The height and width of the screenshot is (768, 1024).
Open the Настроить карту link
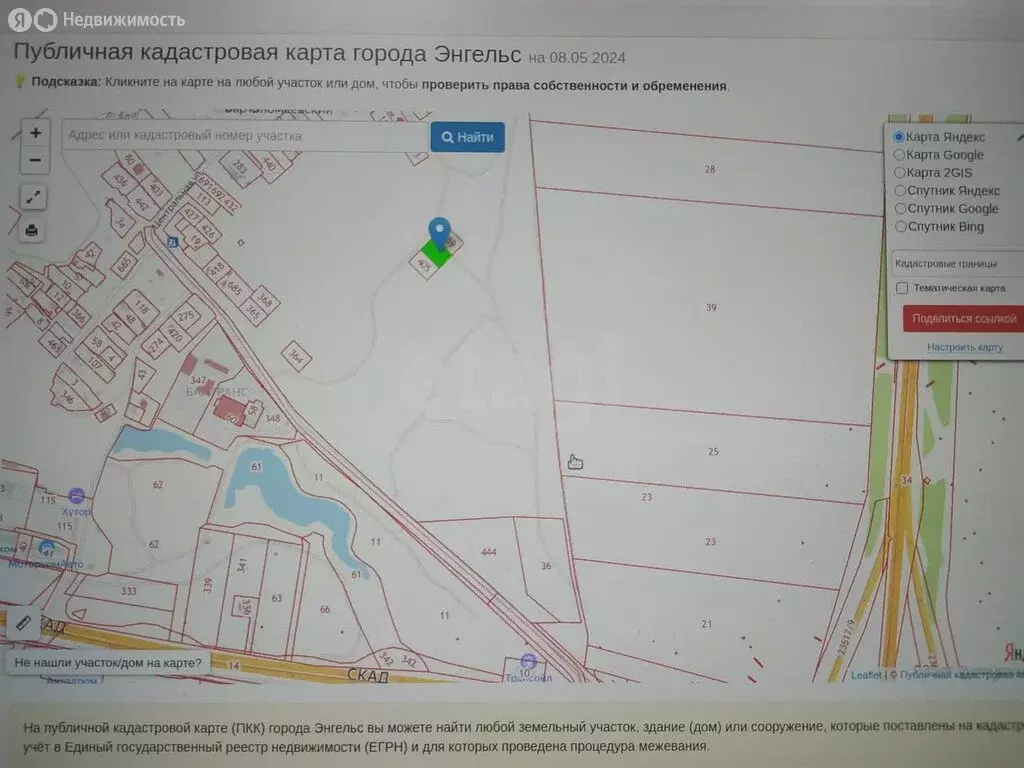965,347
